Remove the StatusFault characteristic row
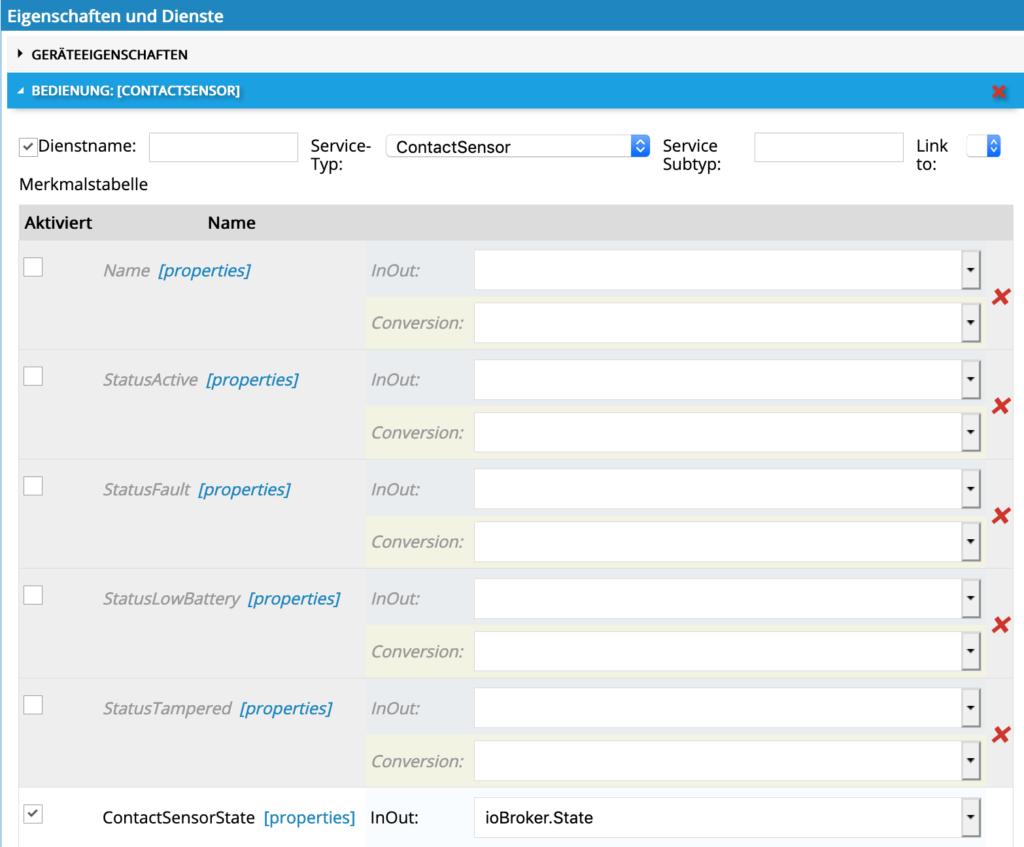The height and width of the screenshot is (847, 1024). [1001, 515]
